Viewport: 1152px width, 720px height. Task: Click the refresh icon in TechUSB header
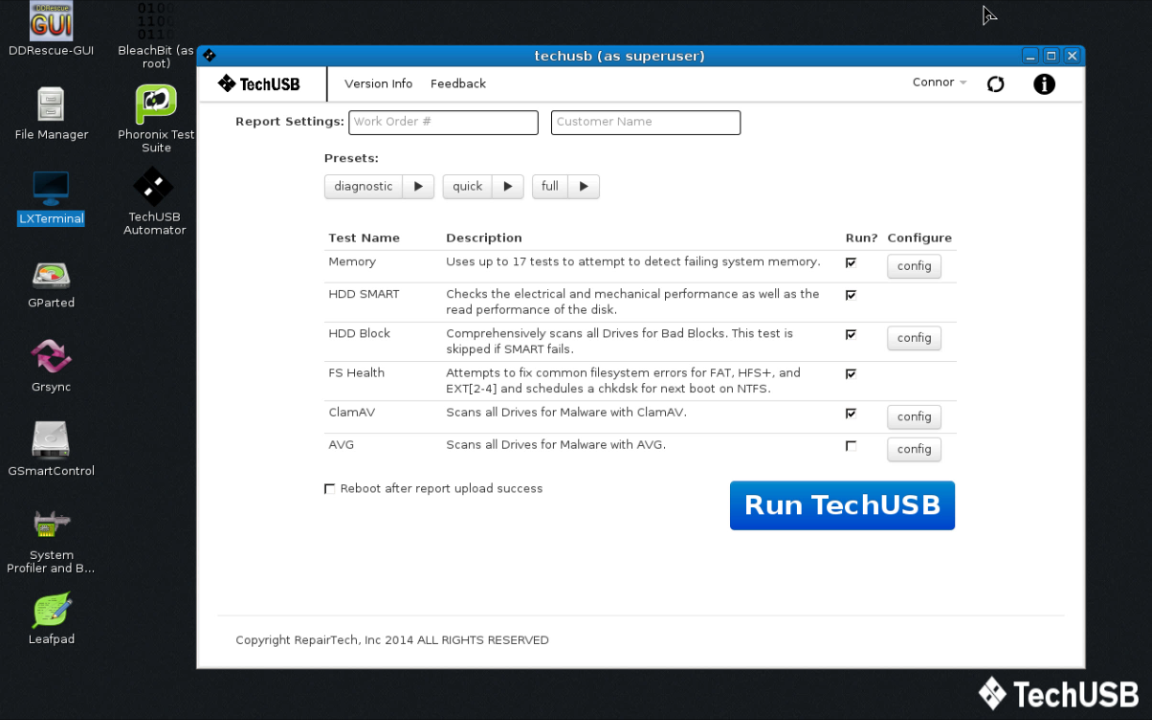pyautogui.click(x=996, y=84)
